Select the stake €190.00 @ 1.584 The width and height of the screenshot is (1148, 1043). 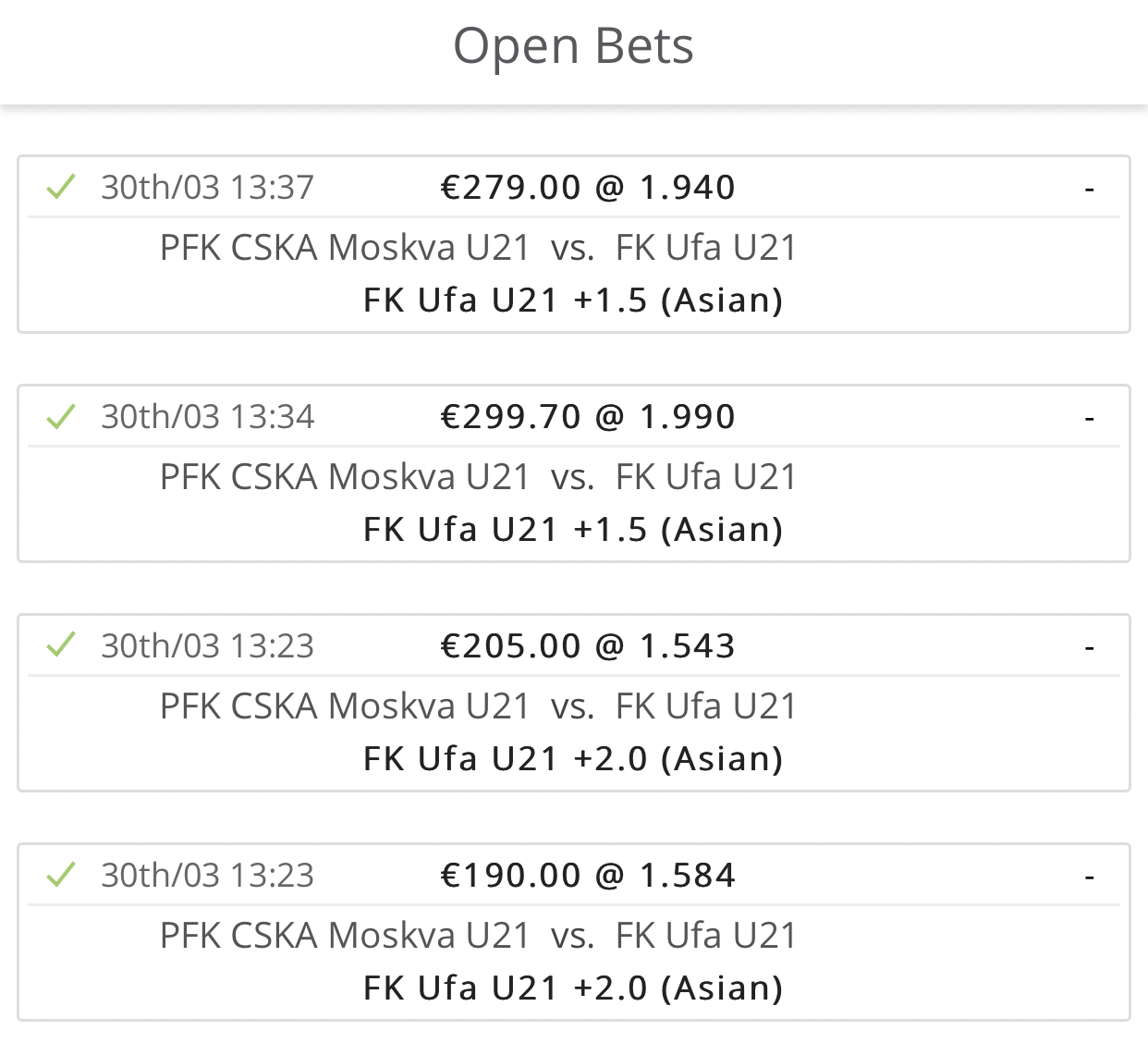588,876
